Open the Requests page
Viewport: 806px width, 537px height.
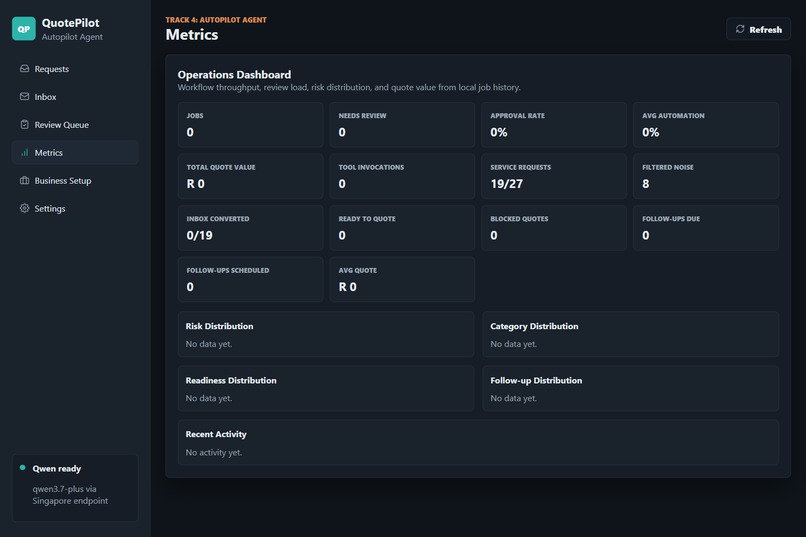(75, 68)
